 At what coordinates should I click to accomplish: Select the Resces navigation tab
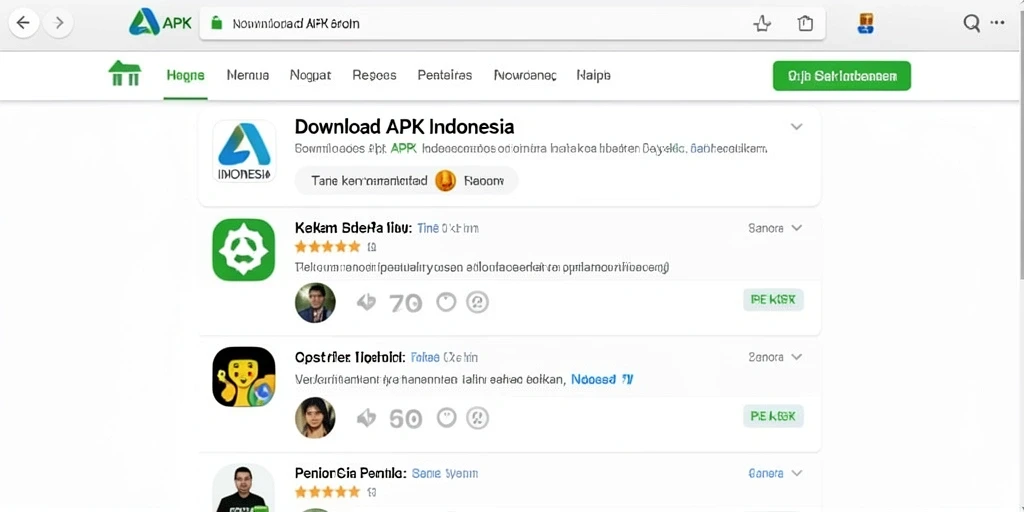click(374, 75)
